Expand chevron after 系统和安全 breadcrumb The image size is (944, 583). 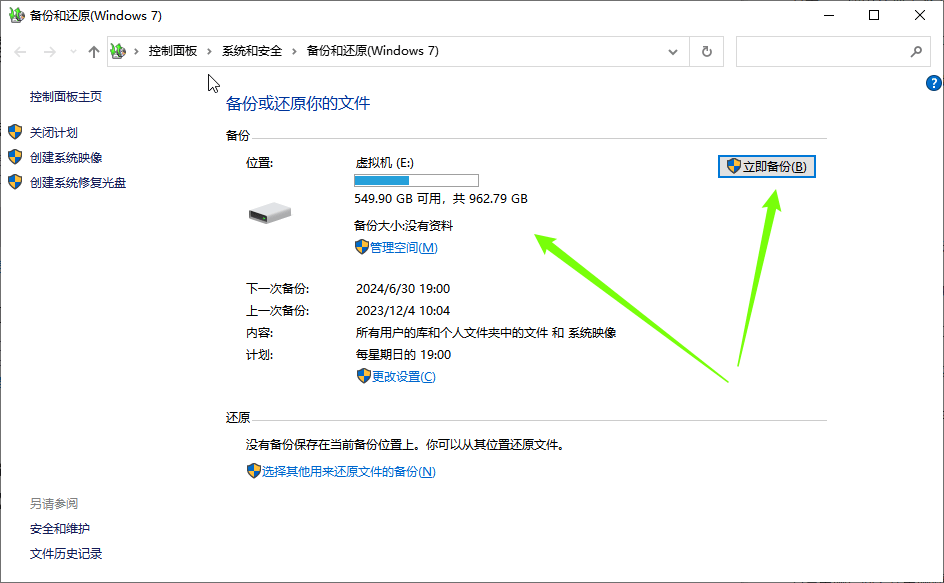[x=294, y=51]
